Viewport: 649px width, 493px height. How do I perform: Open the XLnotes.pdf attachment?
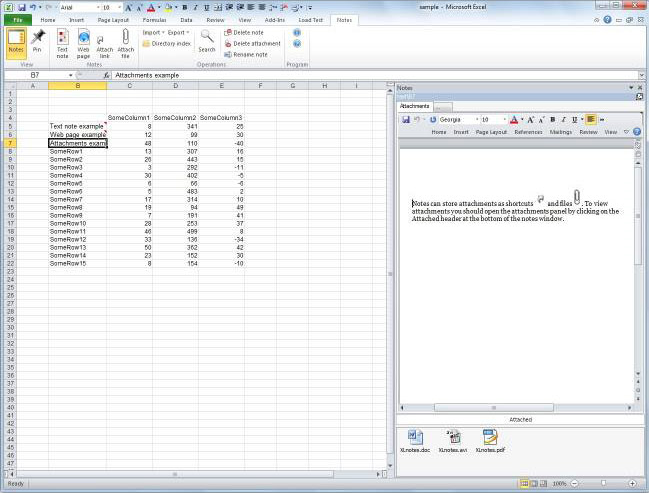click(x=489, y=441)
